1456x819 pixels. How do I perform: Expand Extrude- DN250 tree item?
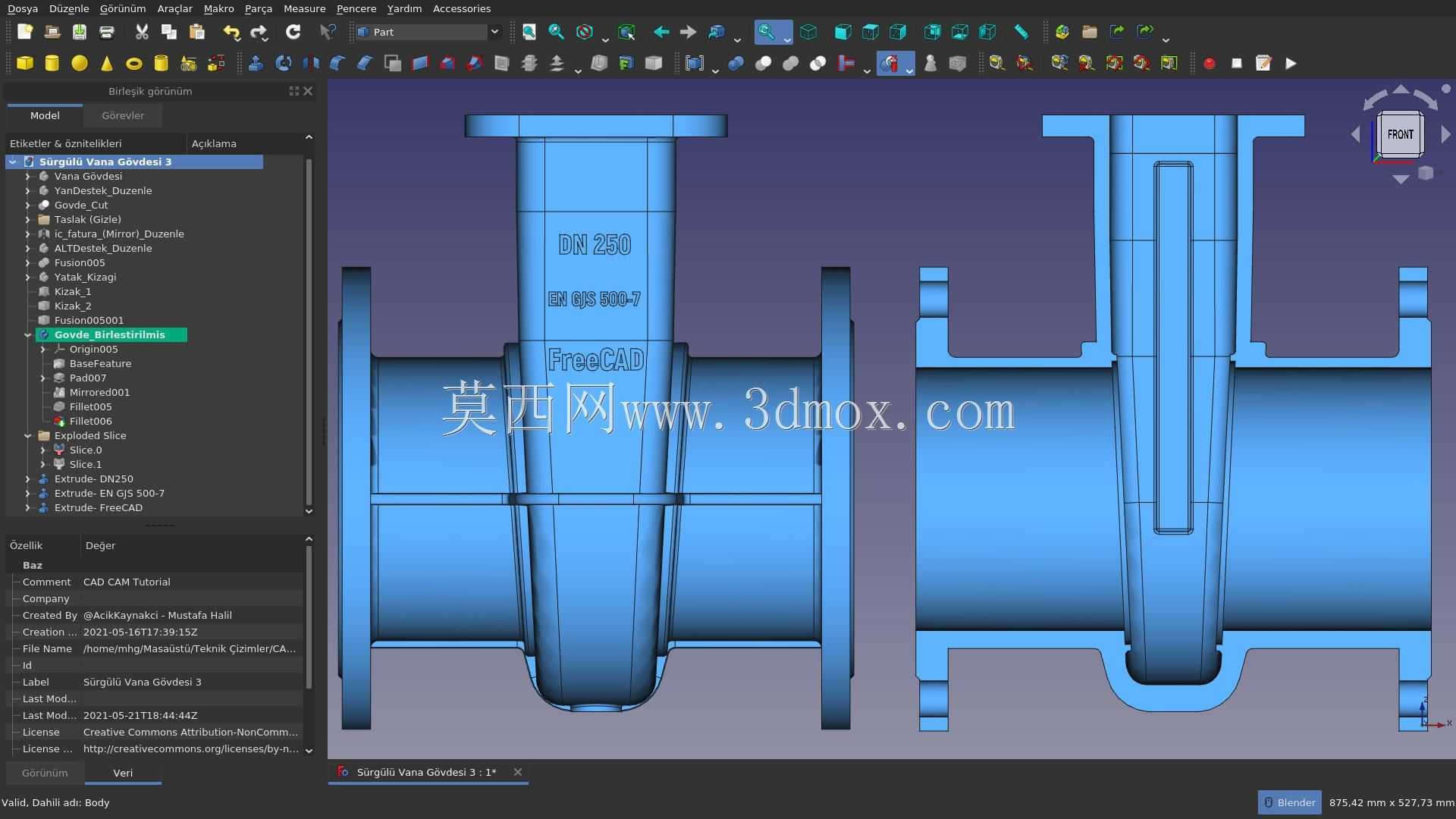[x=28, y=479]
